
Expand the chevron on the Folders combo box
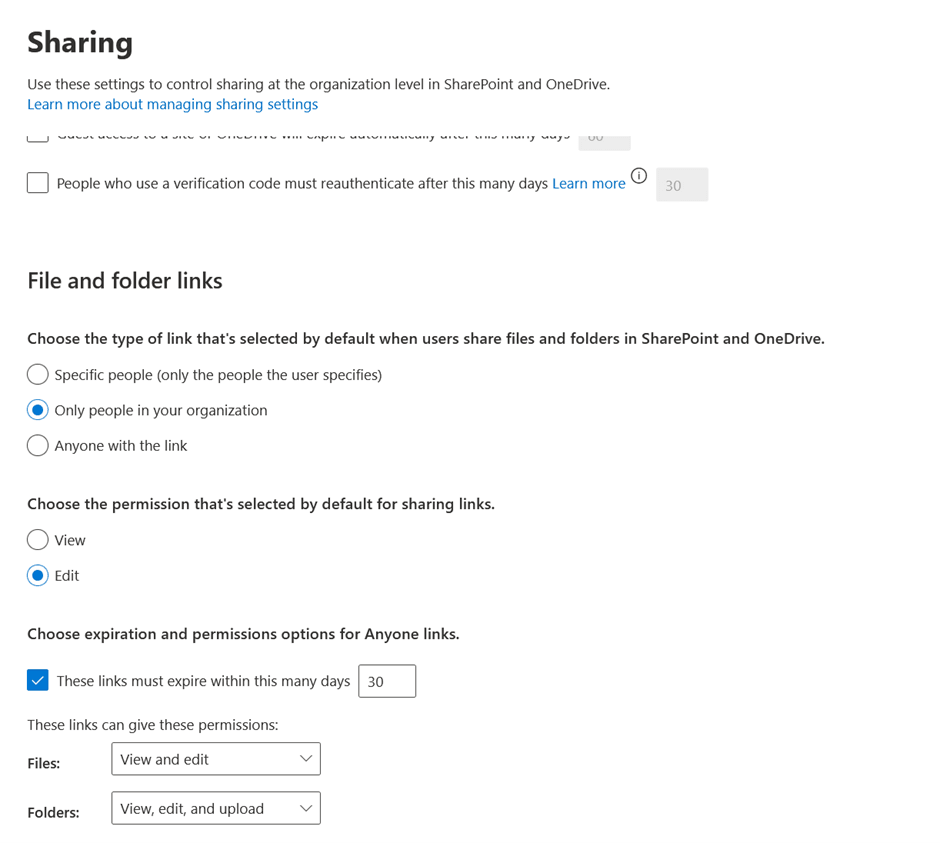click(305, 808)
